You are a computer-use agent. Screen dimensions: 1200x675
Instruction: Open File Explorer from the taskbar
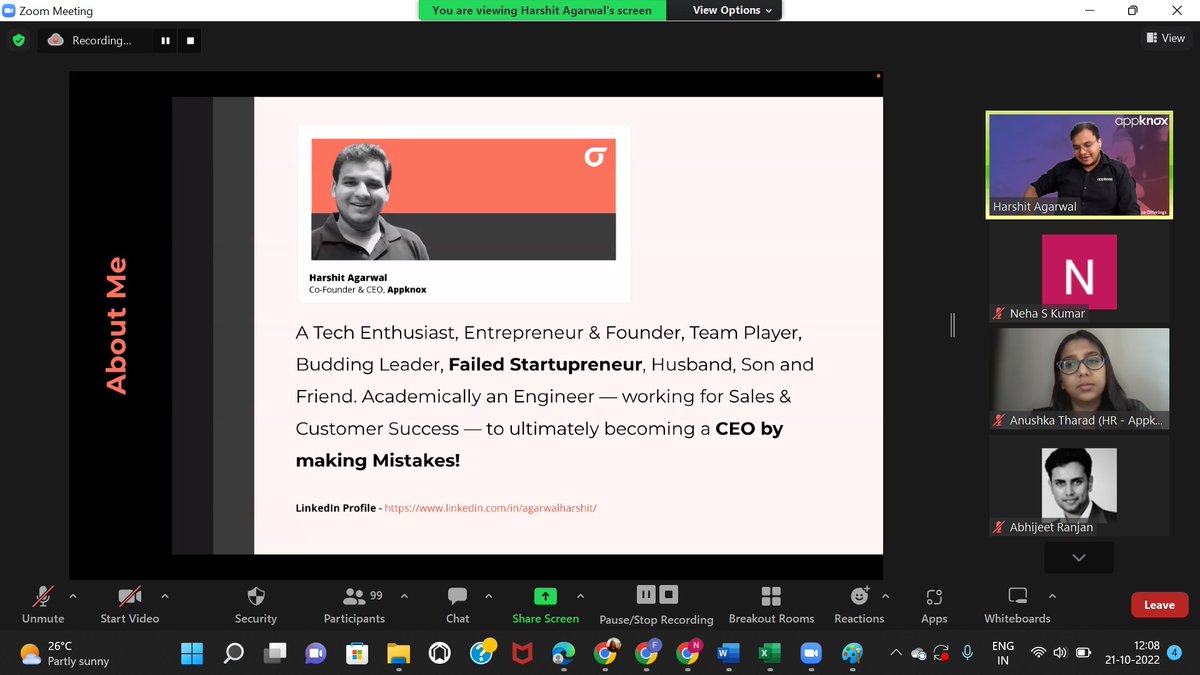tap(398, 653)
